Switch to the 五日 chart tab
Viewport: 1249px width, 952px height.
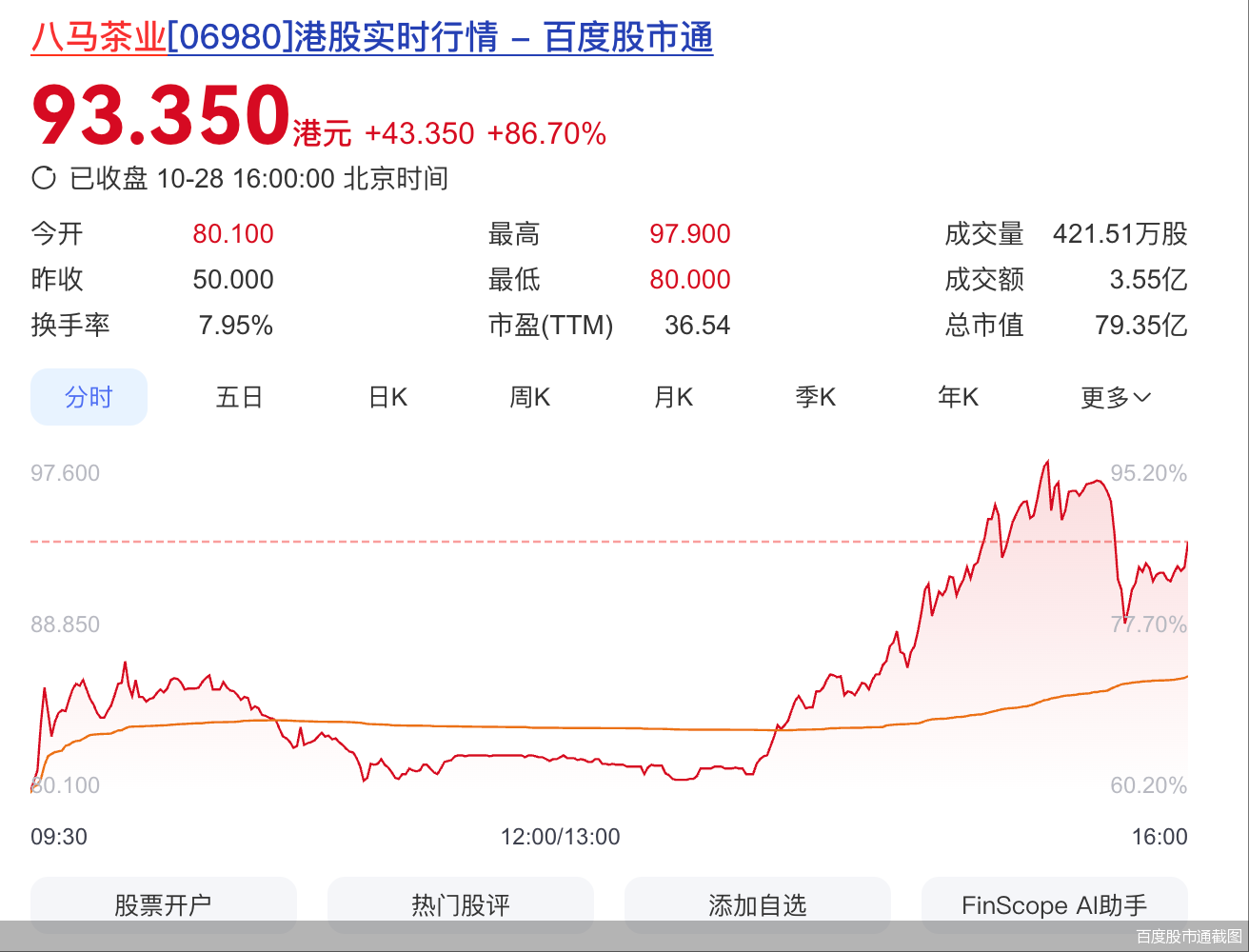click(238, 397)
